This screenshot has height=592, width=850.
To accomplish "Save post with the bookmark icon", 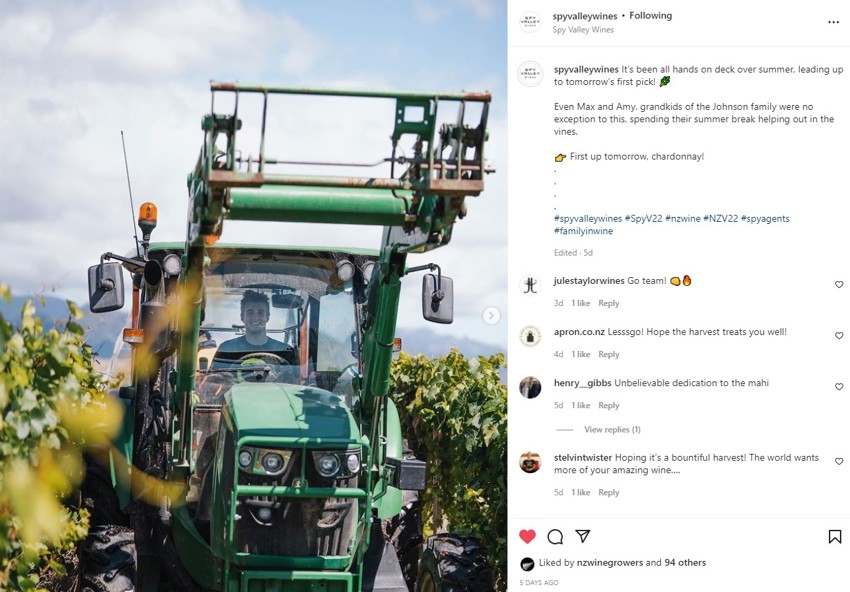I will pyautogui.click(x=835, y=537).
